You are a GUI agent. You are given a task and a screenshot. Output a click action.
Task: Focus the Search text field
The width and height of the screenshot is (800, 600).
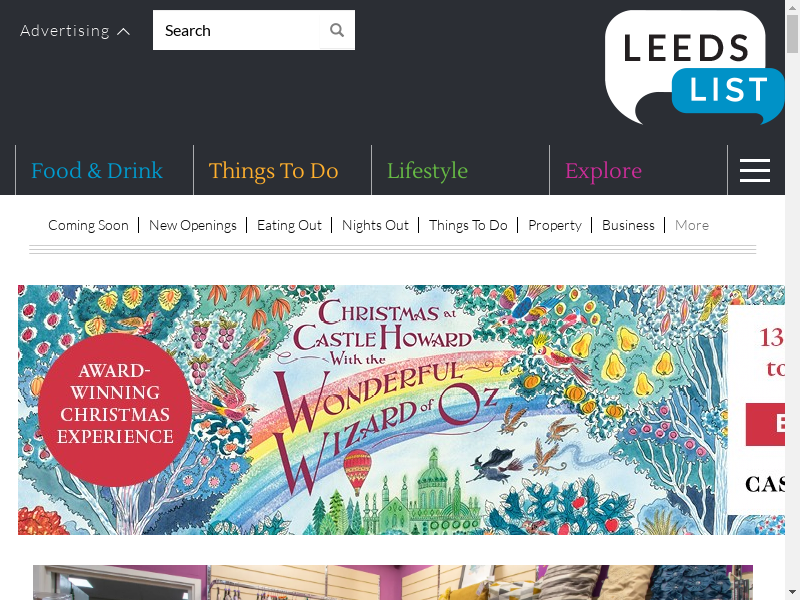[x=236, y=30]
